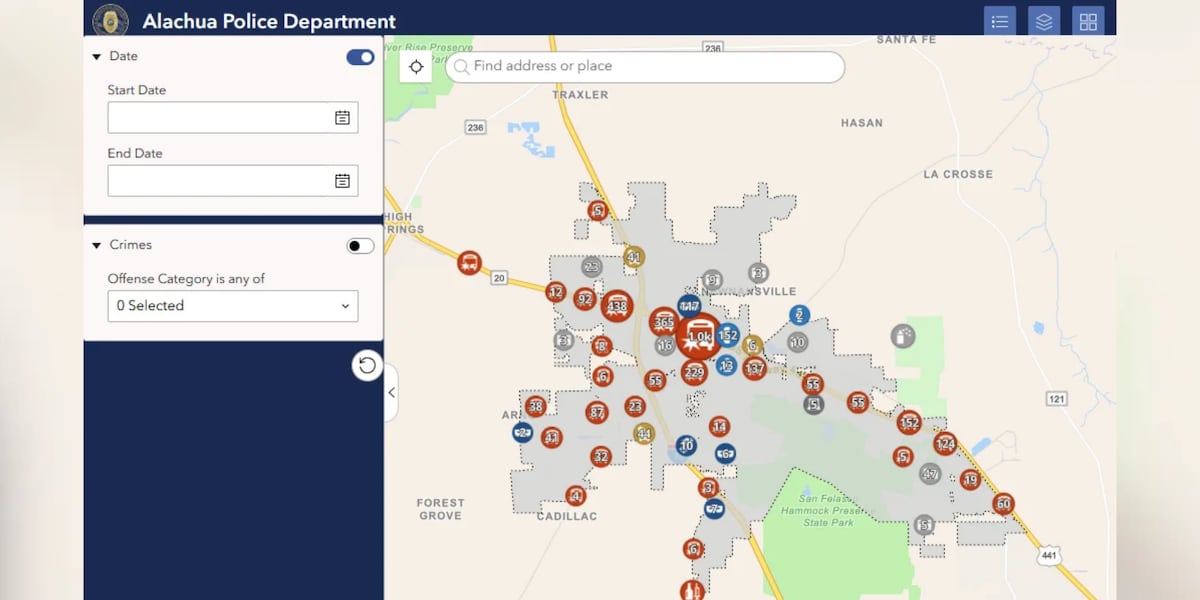Select the red 23 cluster marker
The height and width of the screenshot is (600, 1200).
coord(634,406)
